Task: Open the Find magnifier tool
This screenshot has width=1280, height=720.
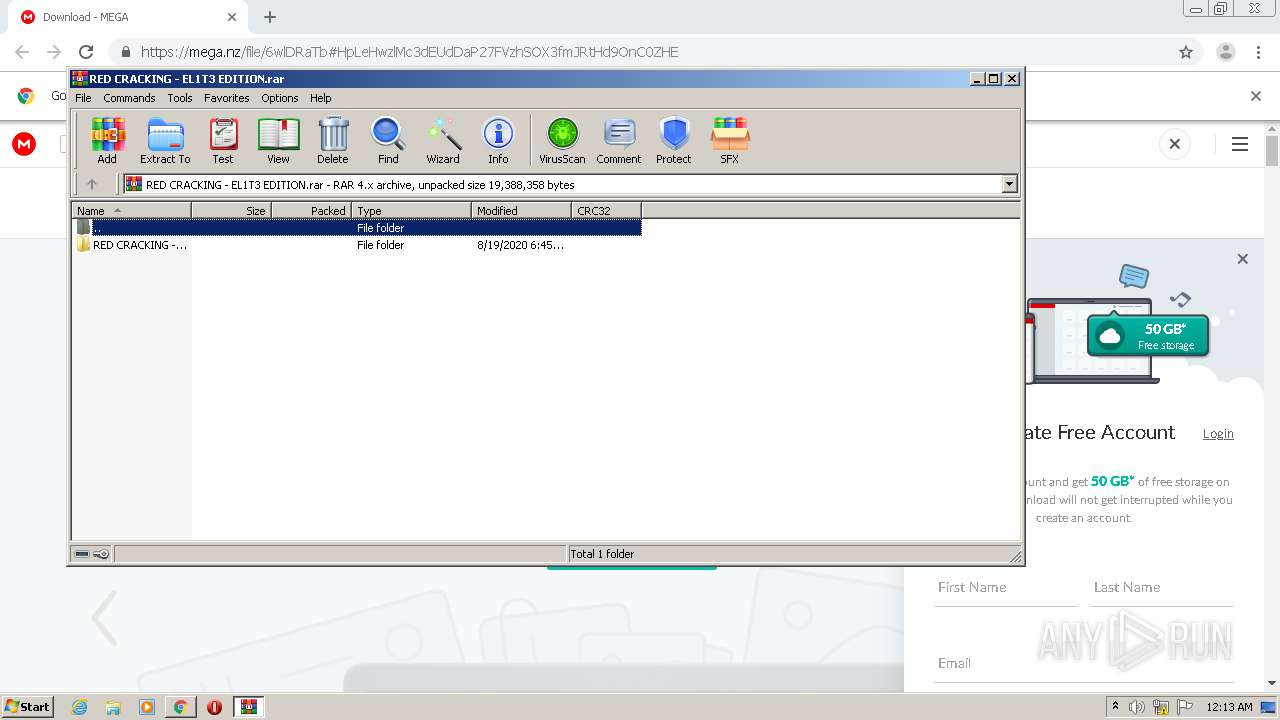Action: [388, 141]
